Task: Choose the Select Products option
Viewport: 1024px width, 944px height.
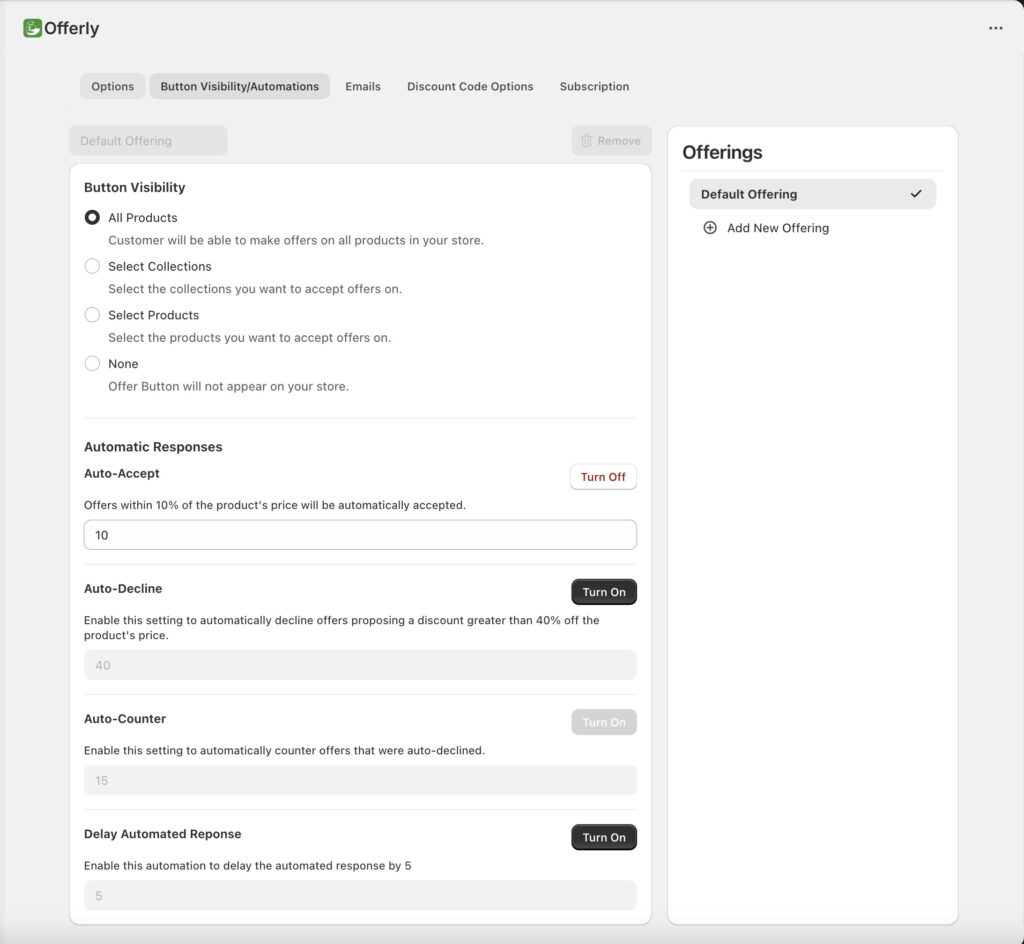Action: tap(92, 314)
